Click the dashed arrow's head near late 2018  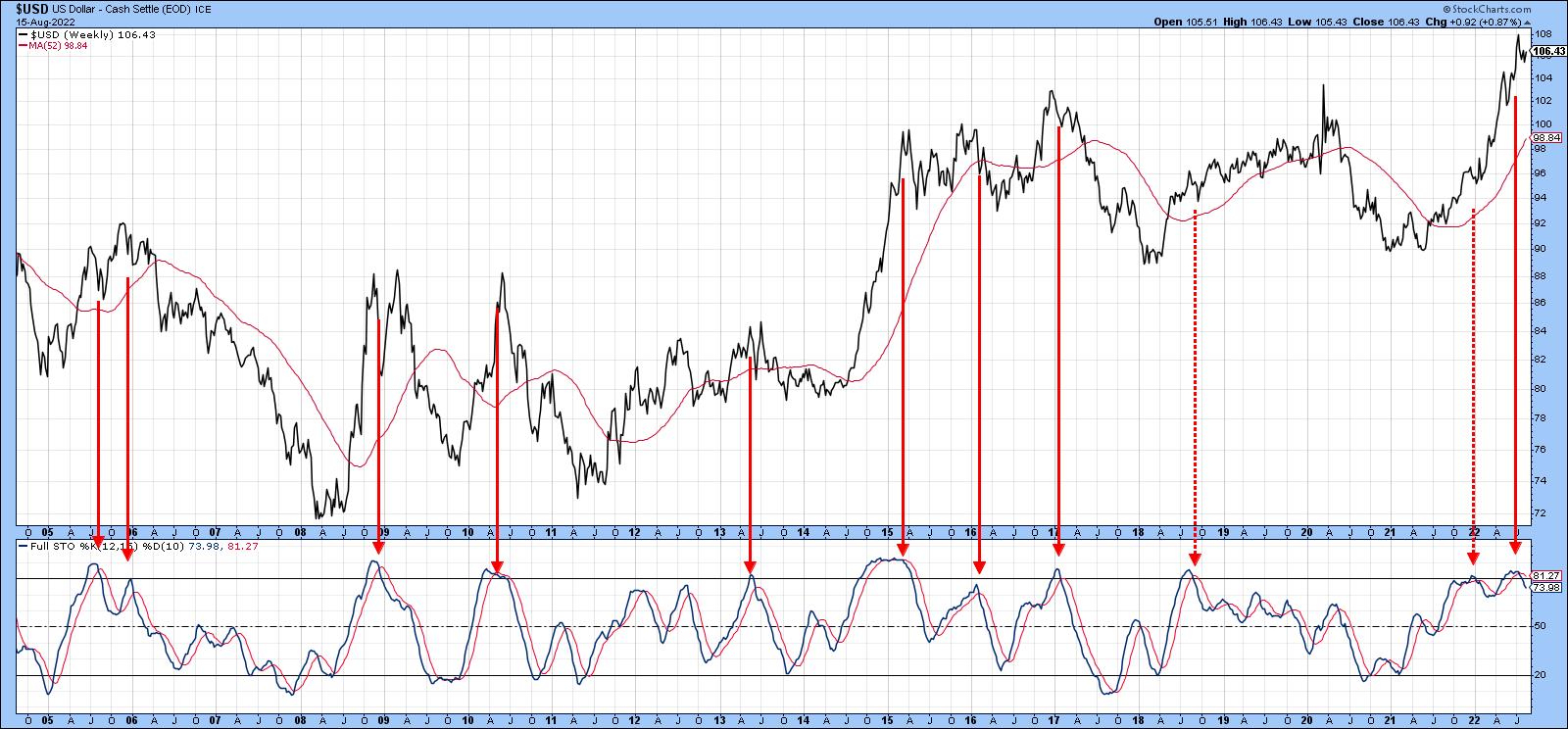click(x=1194, y=560)
